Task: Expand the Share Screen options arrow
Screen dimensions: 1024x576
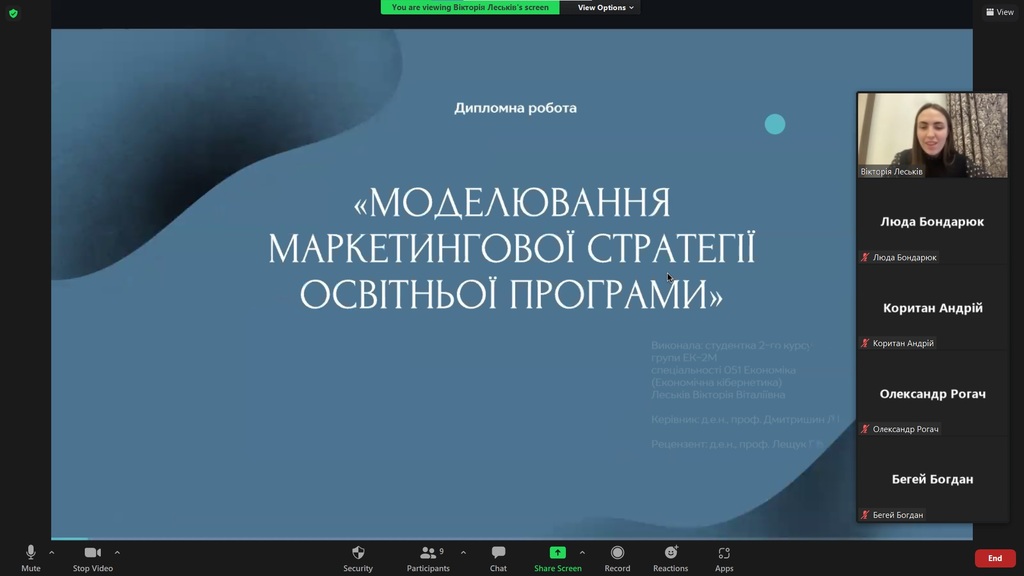Action: click(x=582, y=552)
